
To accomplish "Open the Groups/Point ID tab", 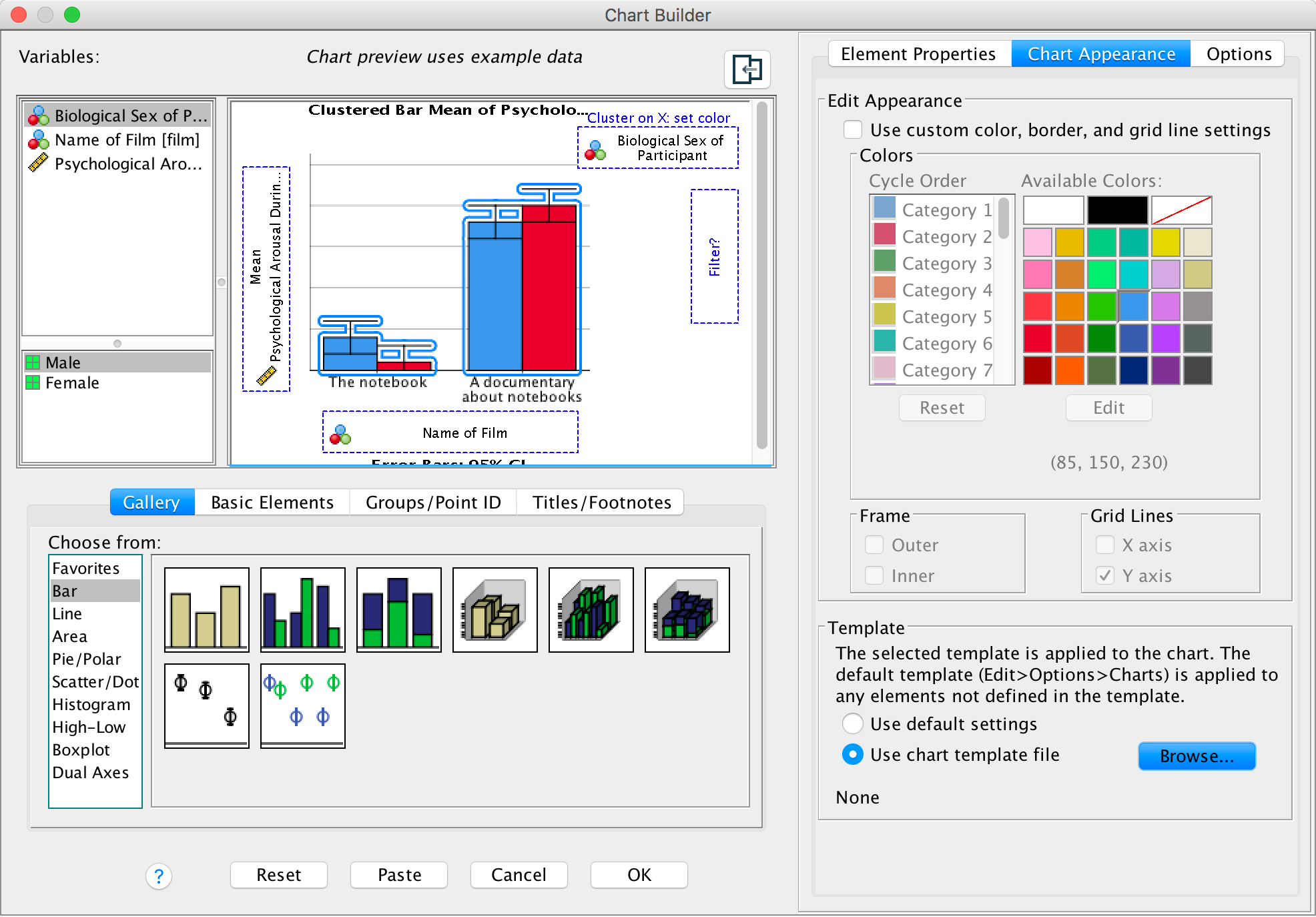I will (x=433, y=502).
